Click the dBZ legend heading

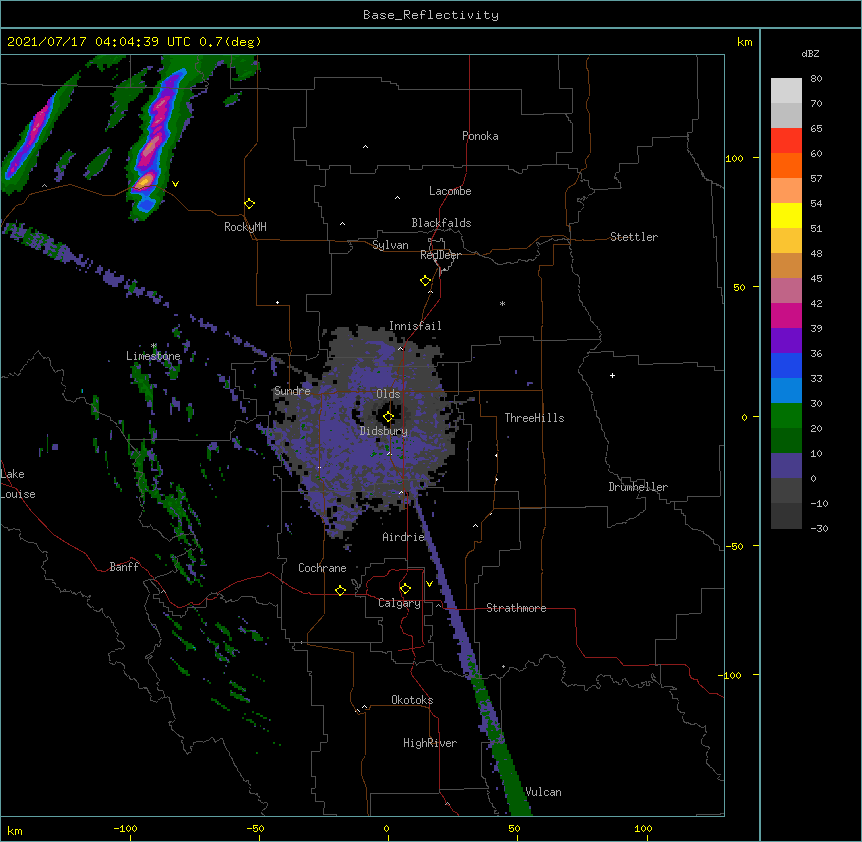810,54
